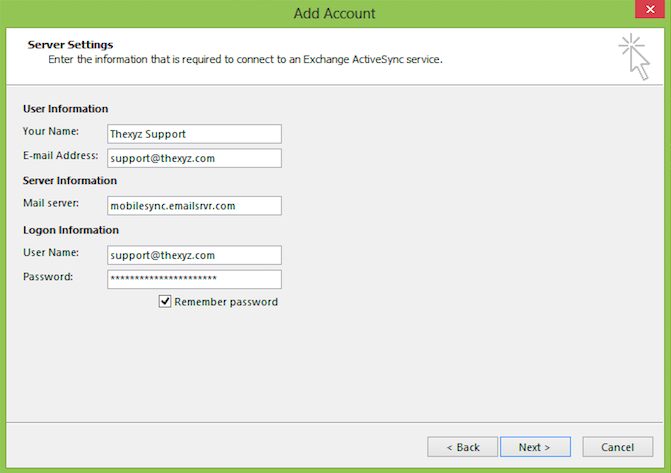
Task: Click into the E-mail Address input field
Action: [194, 158]
